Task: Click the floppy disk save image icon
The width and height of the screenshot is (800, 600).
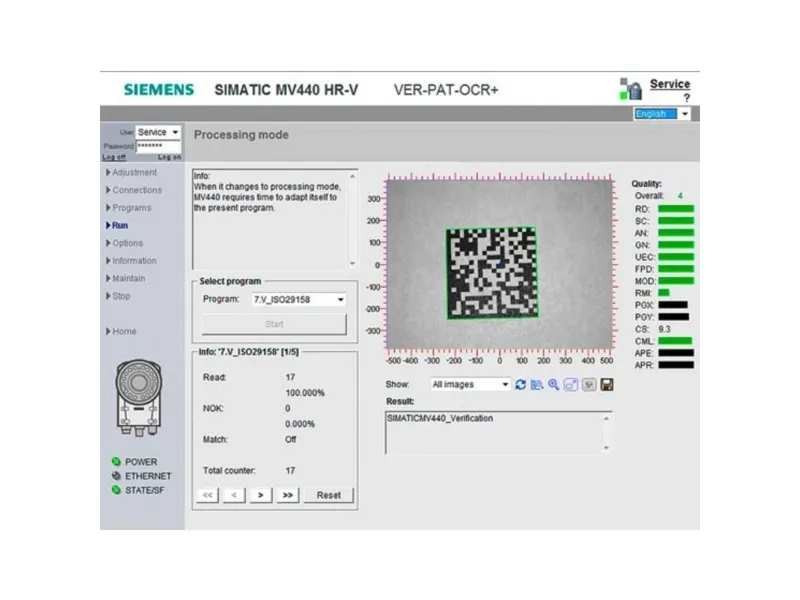Action: 607,385
